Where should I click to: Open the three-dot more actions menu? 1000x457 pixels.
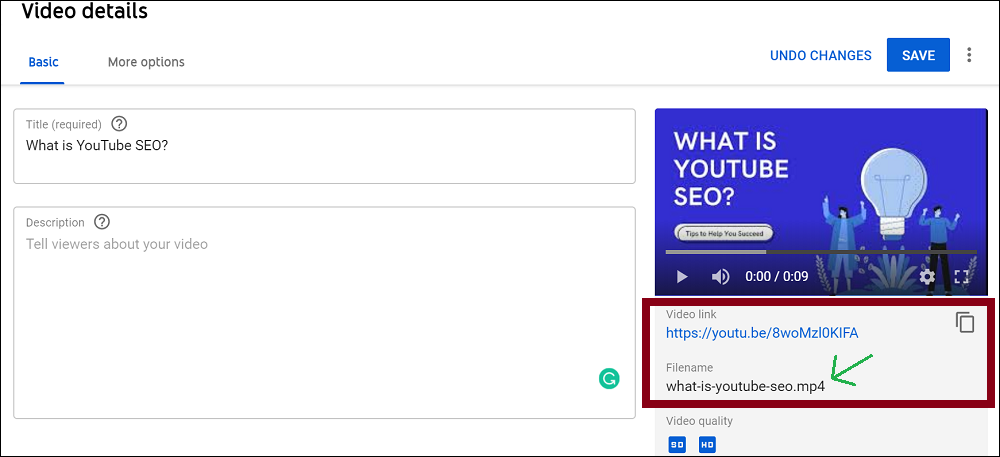pyautogui.click(x=969, y=55)
